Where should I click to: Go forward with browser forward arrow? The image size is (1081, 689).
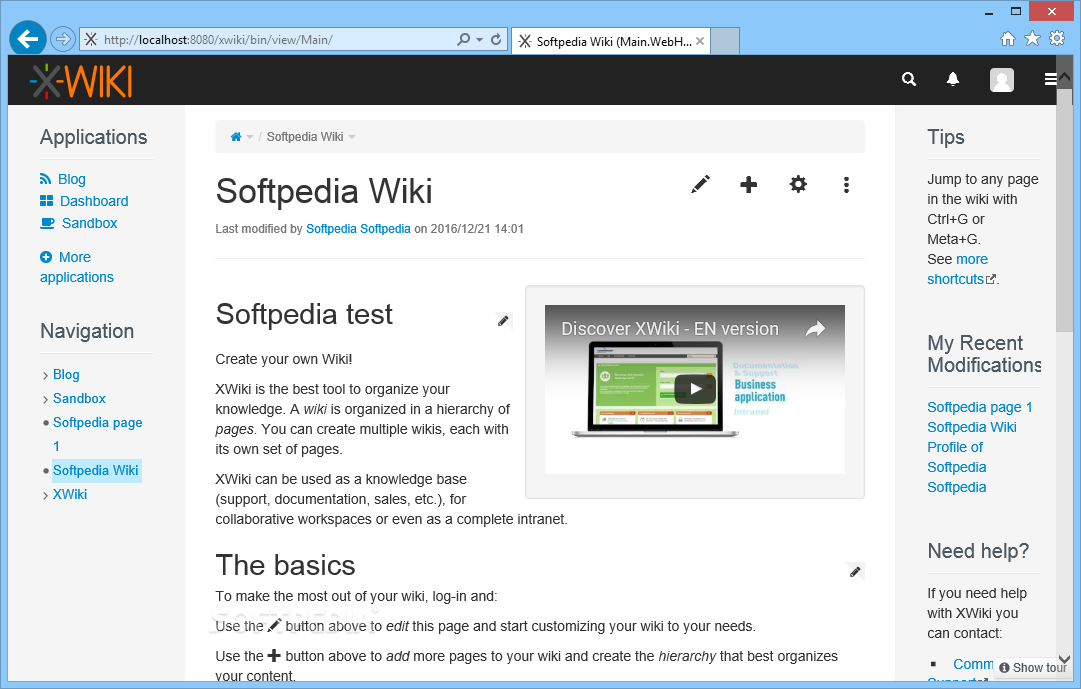tap(63, 39)
